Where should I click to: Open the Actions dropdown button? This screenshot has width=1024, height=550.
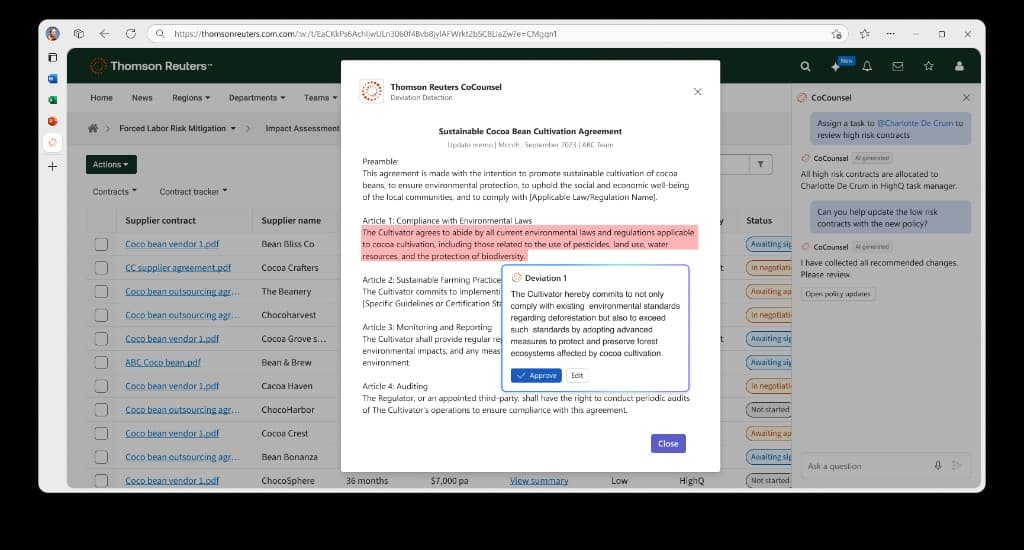click(x=111, y=165)
